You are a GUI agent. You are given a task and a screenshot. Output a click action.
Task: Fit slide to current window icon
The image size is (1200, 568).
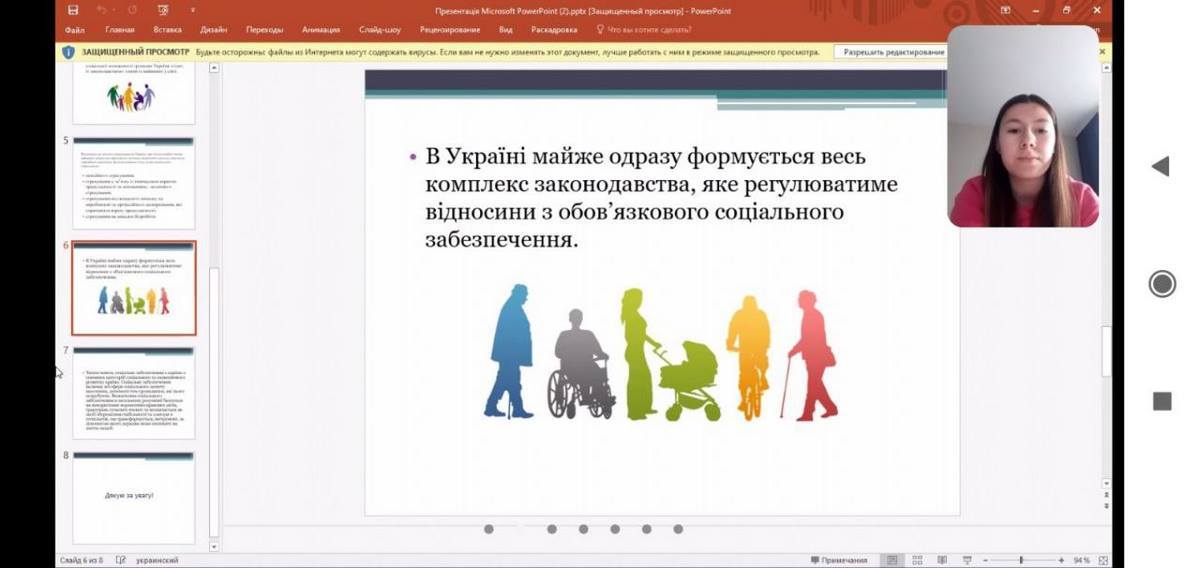coord(1103,560)
